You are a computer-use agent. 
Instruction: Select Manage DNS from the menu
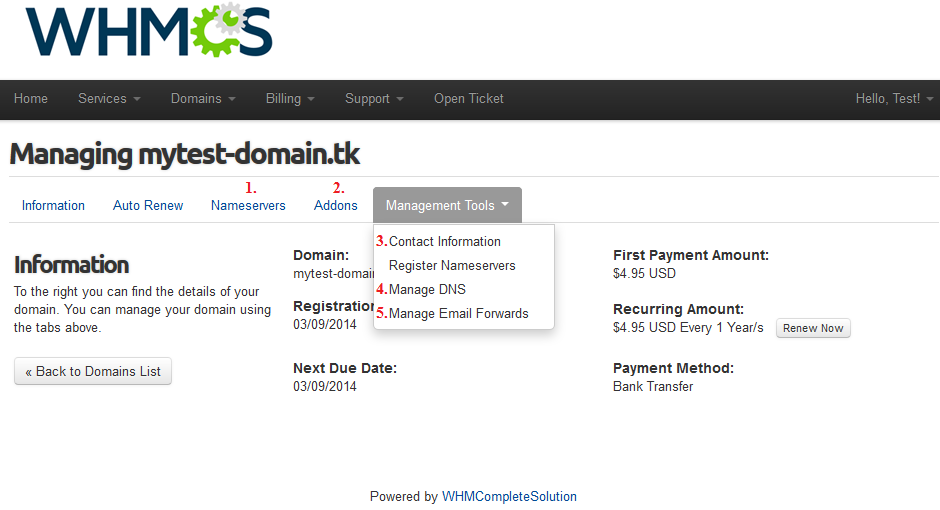pos(427,290)
